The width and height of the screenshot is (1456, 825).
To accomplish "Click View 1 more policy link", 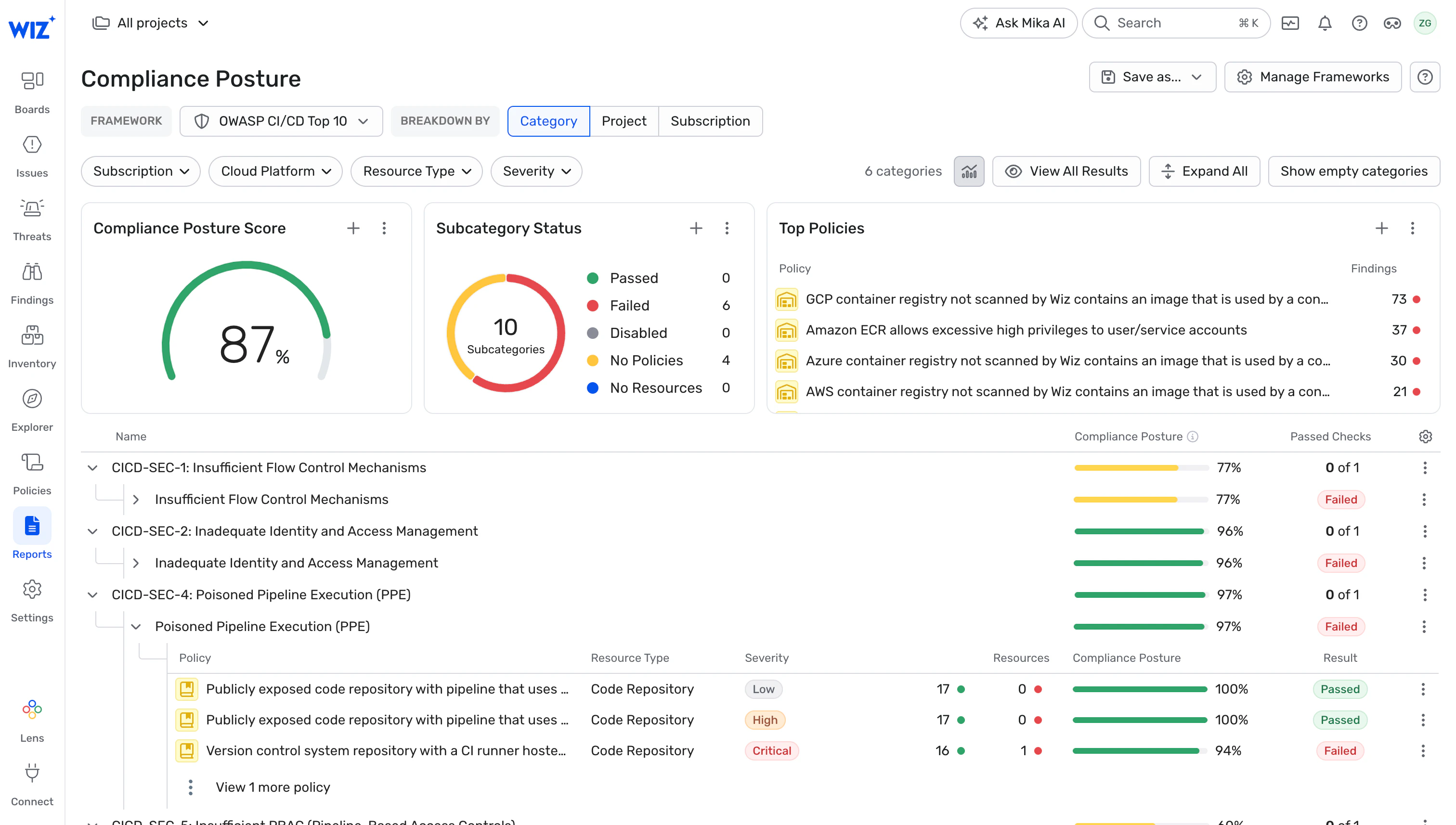I will click(x=273, y=787).
